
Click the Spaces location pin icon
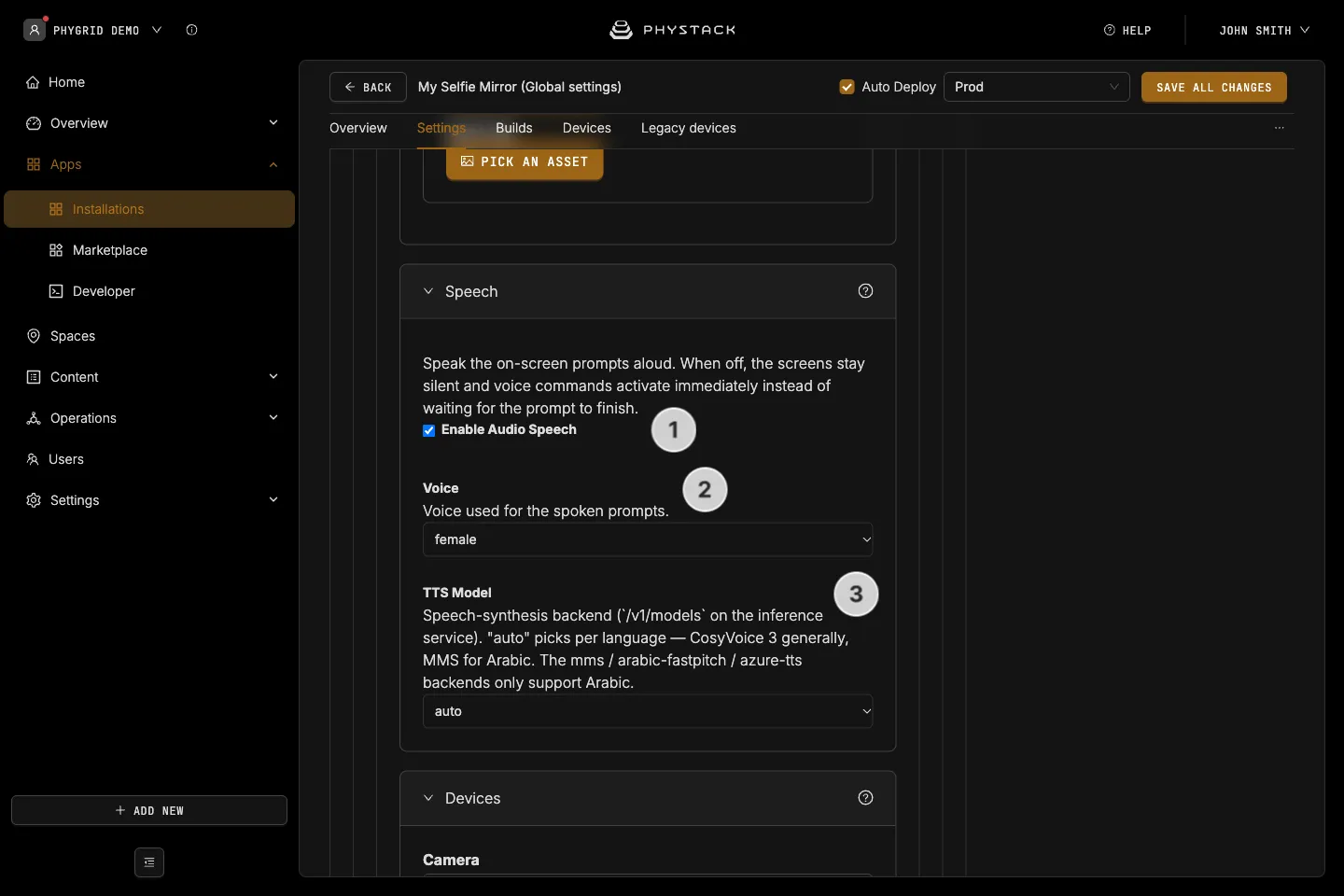(34, 336)
